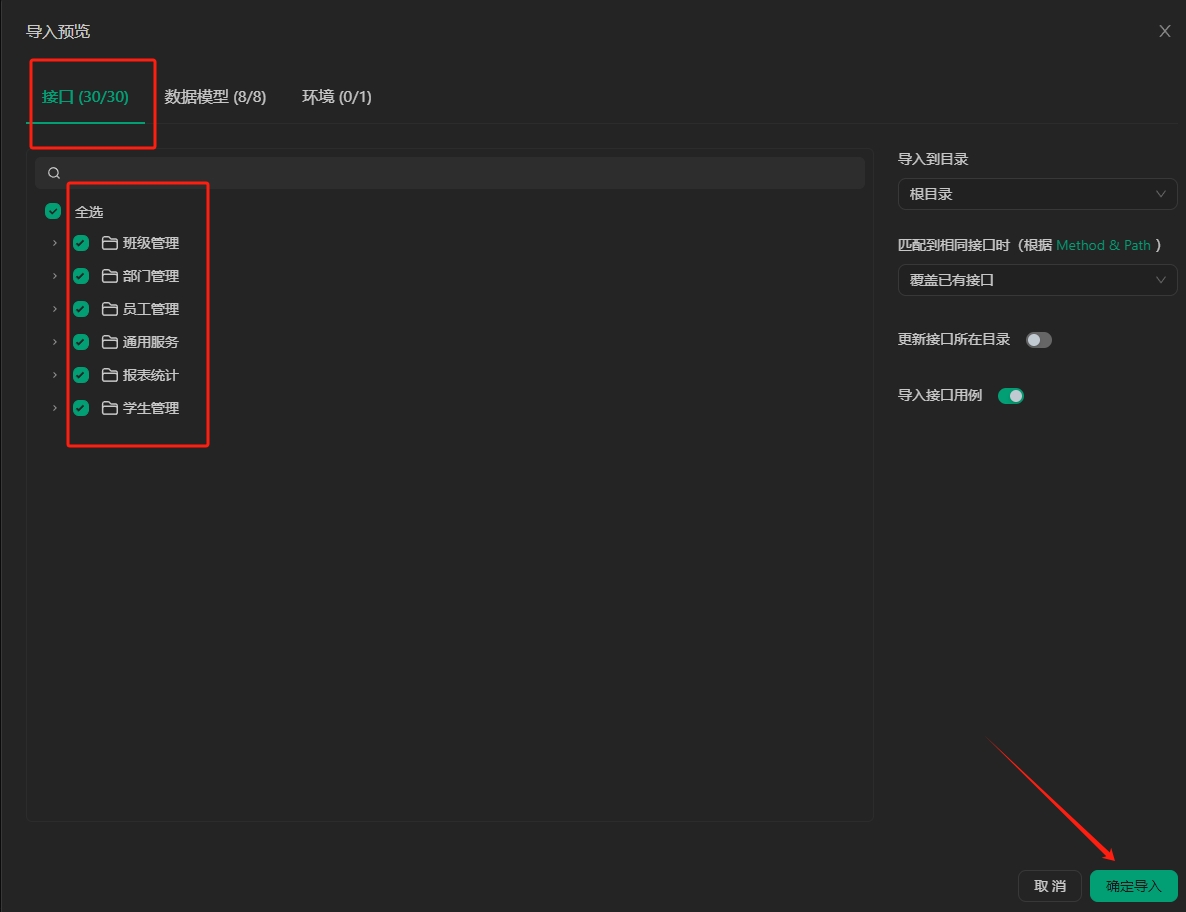The width and height of the screenshot is (1186, 912).
Task: Enable the 更新接口所在目录 switch
Action: coord(1039,340)
